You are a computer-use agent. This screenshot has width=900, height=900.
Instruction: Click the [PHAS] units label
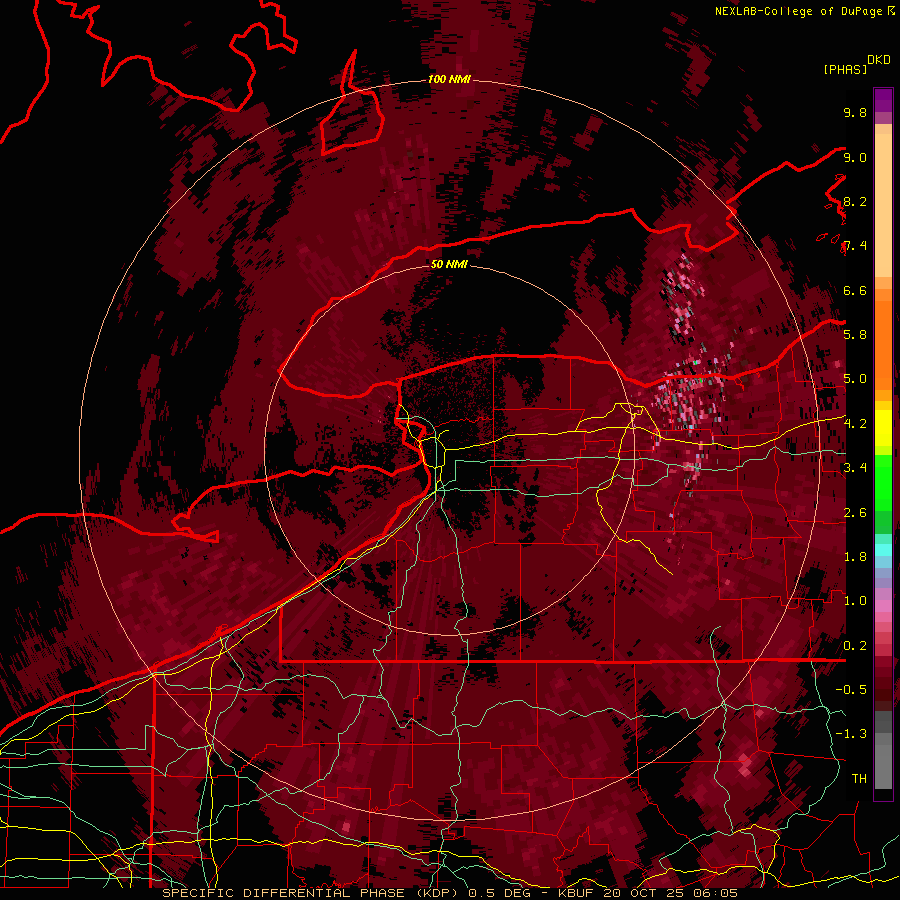pyautogui.click(x=845, y=69)
